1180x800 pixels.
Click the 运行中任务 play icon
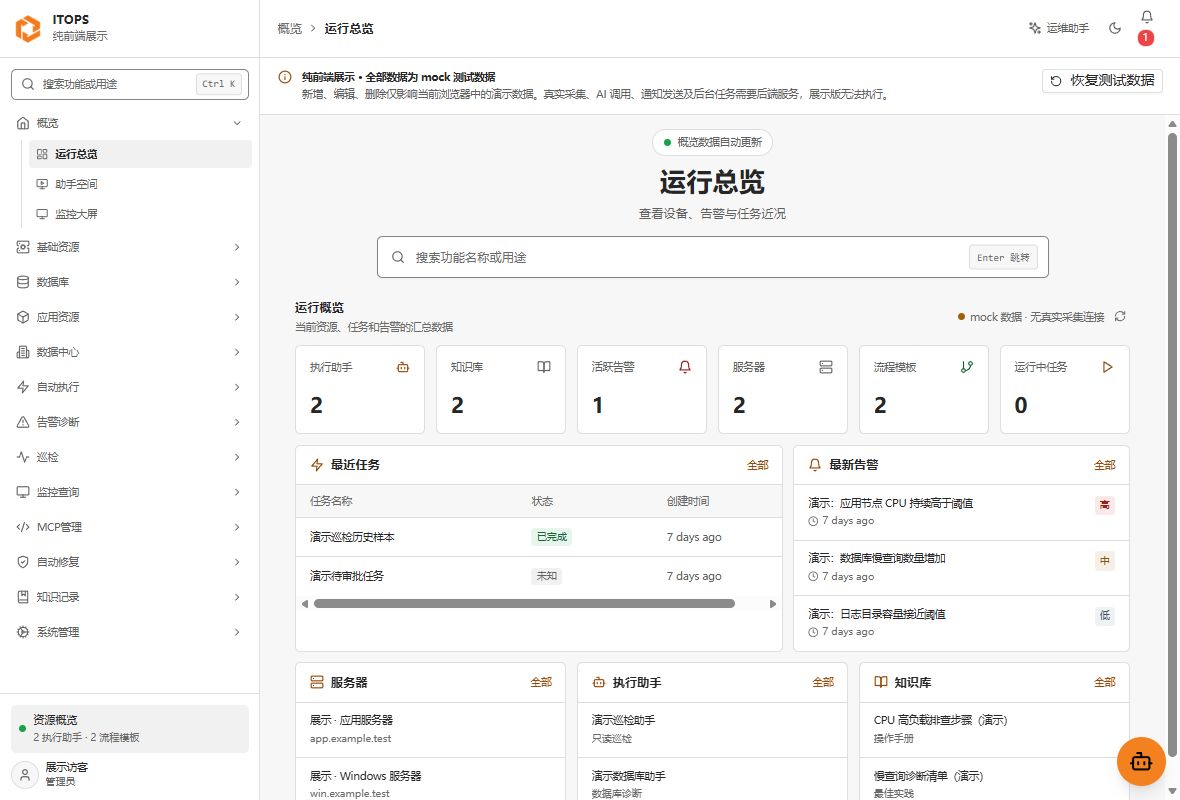point(1108,367)
